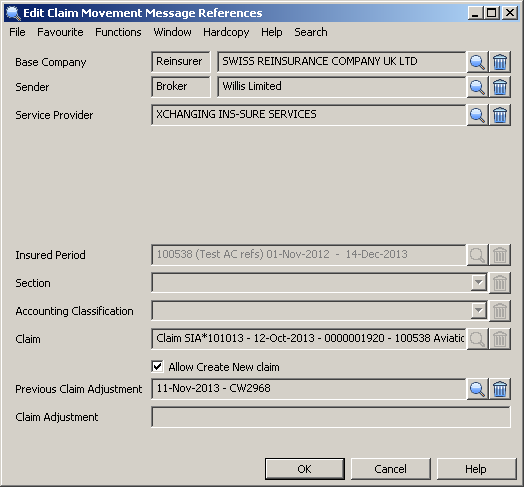The height and width of the screenshot is (487, 524).
Task: Expand the Section dropdown arrow
Action: click(x=479, y=283)
